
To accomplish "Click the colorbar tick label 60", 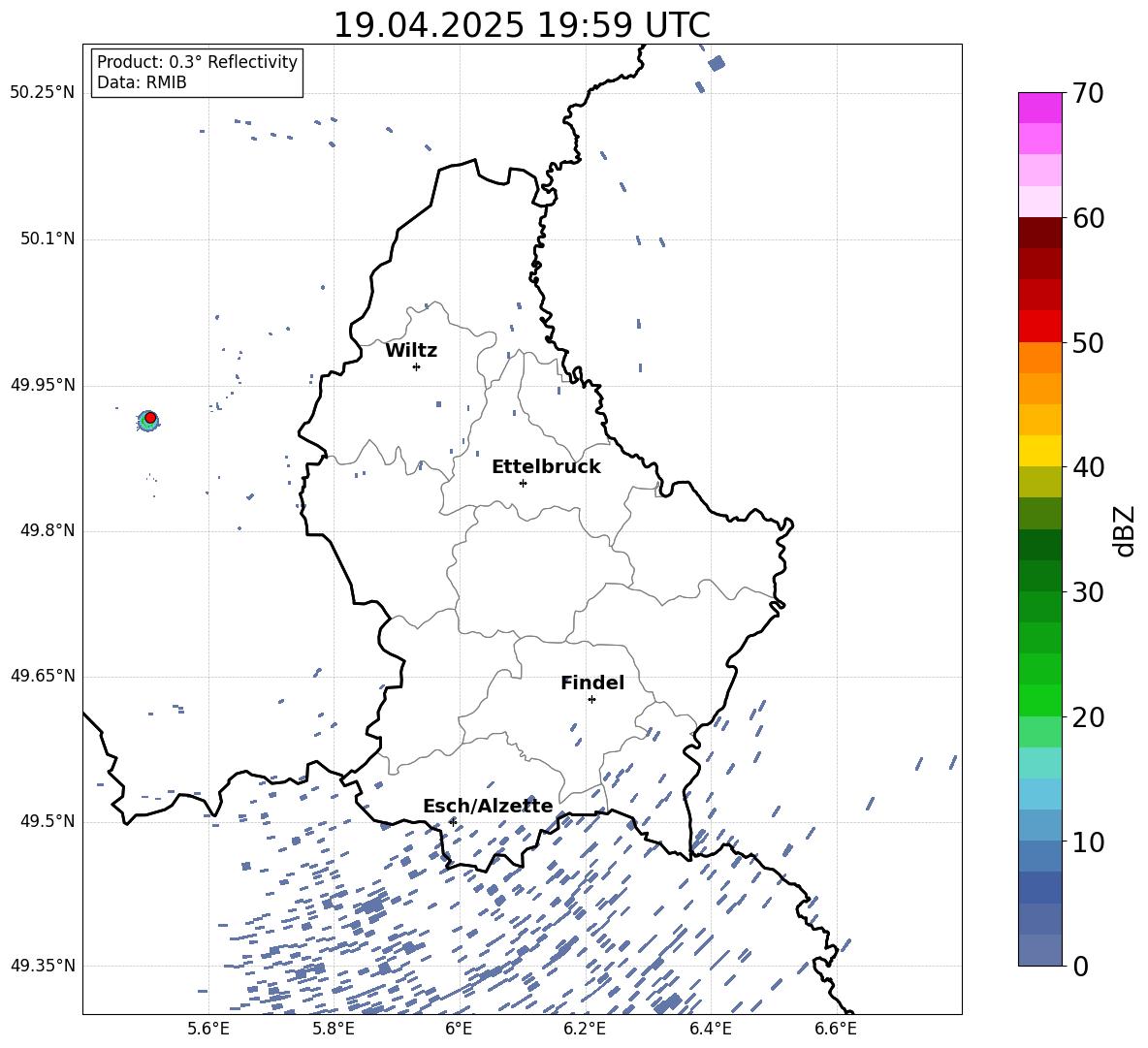I will 1088,218.
